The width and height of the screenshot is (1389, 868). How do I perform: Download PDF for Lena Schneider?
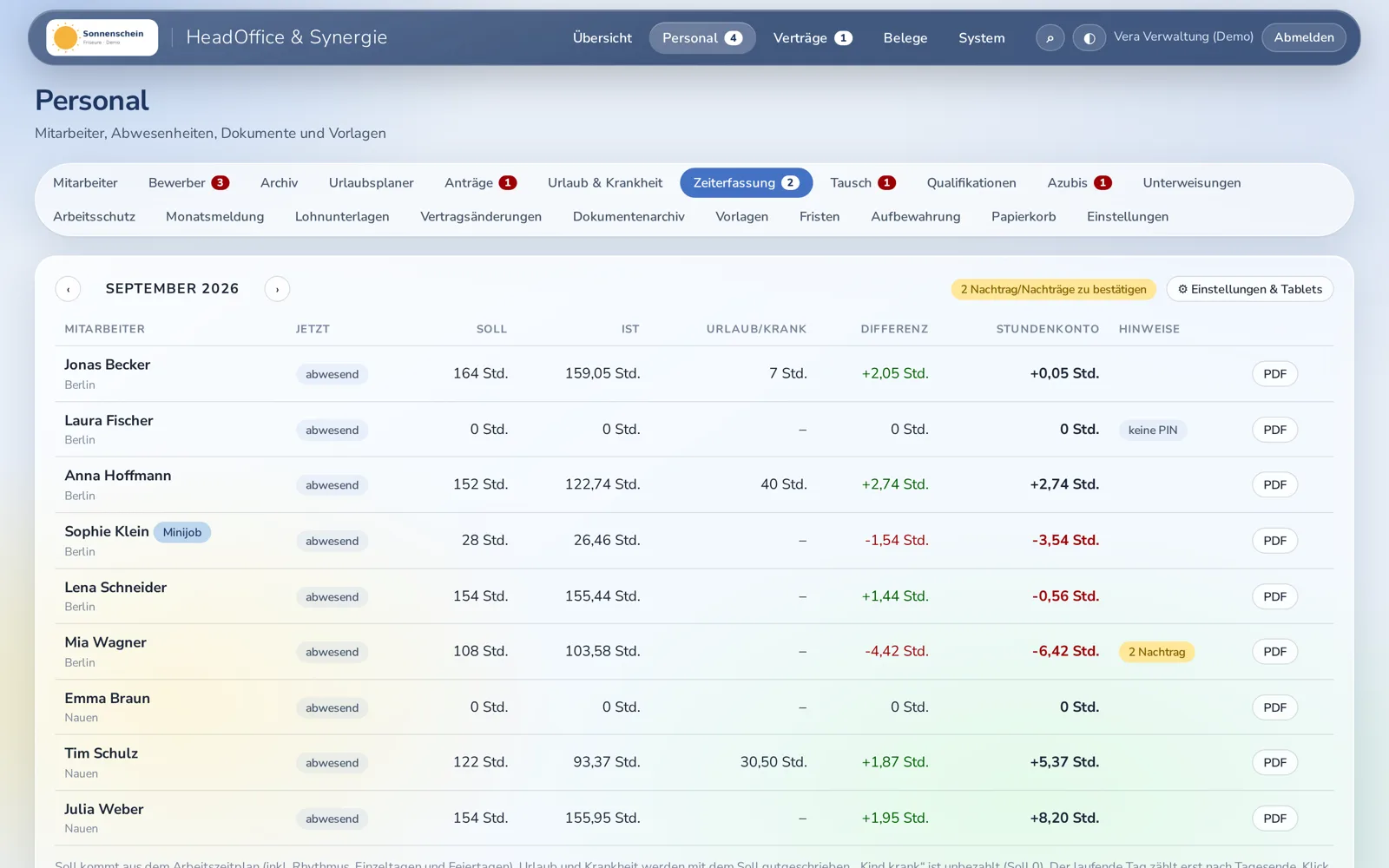[1274, 596]
